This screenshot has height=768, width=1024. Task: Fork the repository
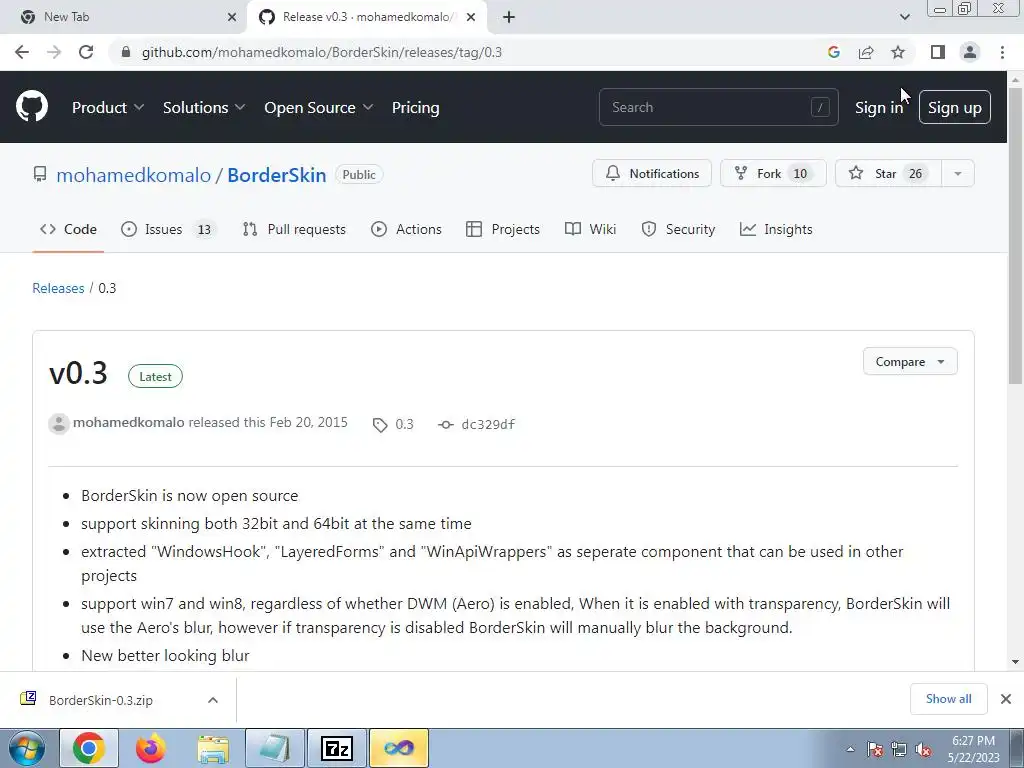773,174
